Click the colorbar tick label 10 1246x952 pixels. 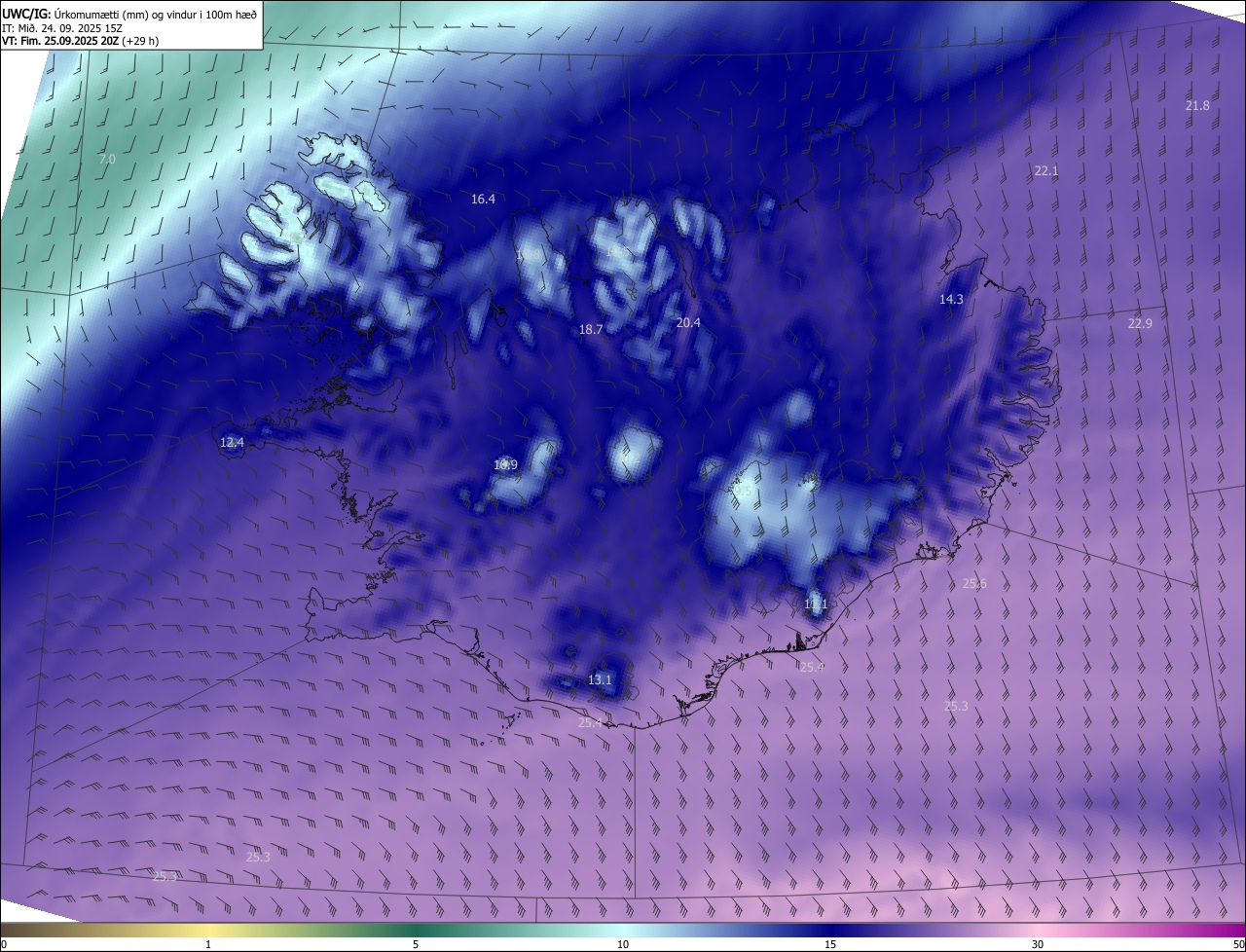[623, 944]
